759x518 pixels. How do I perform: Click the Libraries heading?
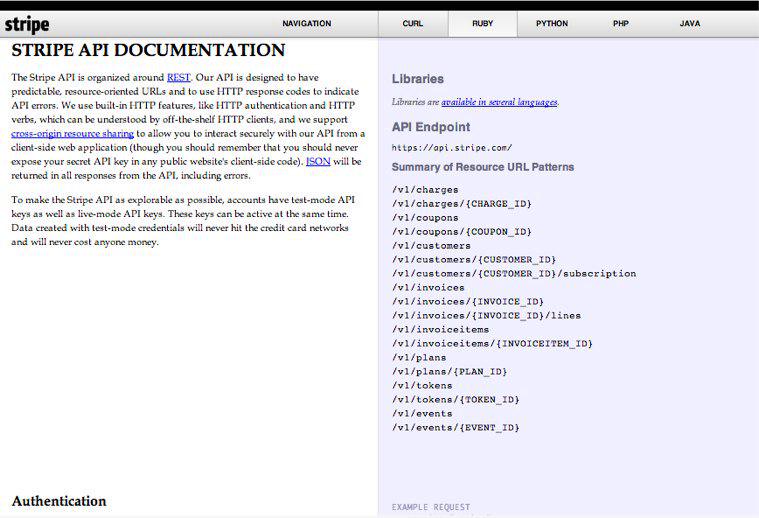coord(418,79)
